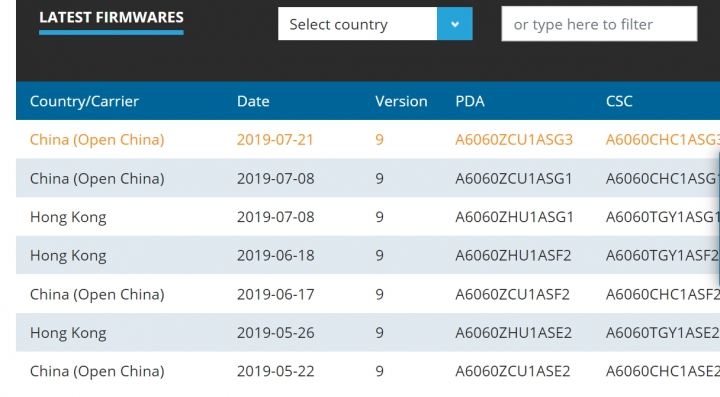This screenshot has width=720, height=397.
Task: Open China firmware dated 2019-05-22
Action: tap(368, 371)
